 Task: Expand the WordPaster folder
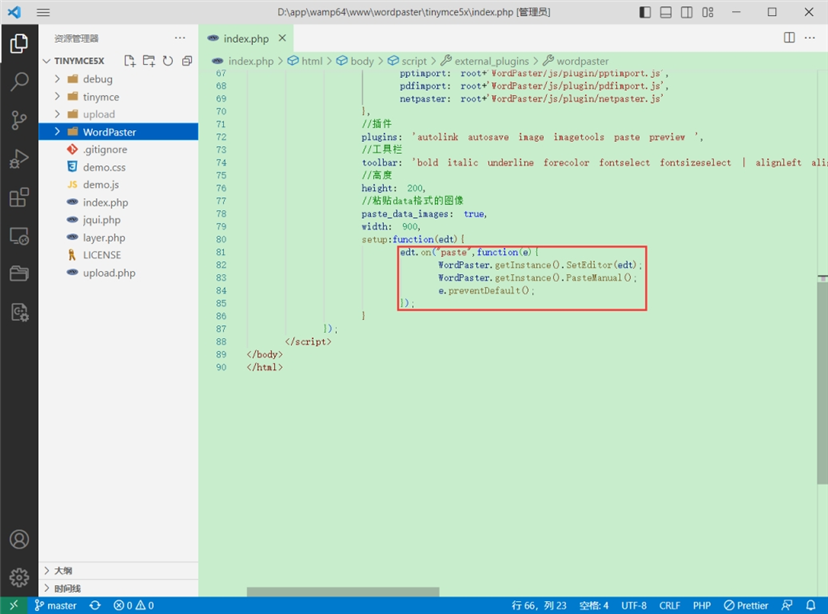(58, 131)
